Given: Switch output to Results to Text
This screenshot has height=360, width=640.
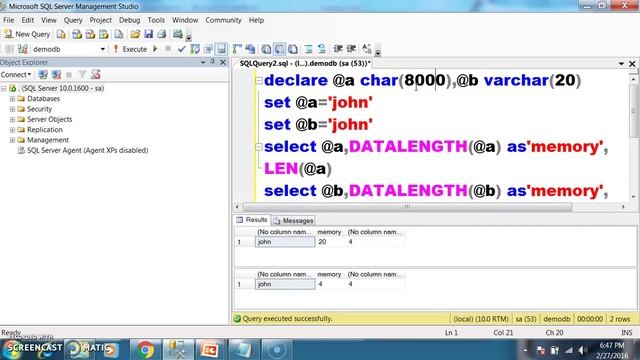Looking at the screenshot, I should coord(266,49).
